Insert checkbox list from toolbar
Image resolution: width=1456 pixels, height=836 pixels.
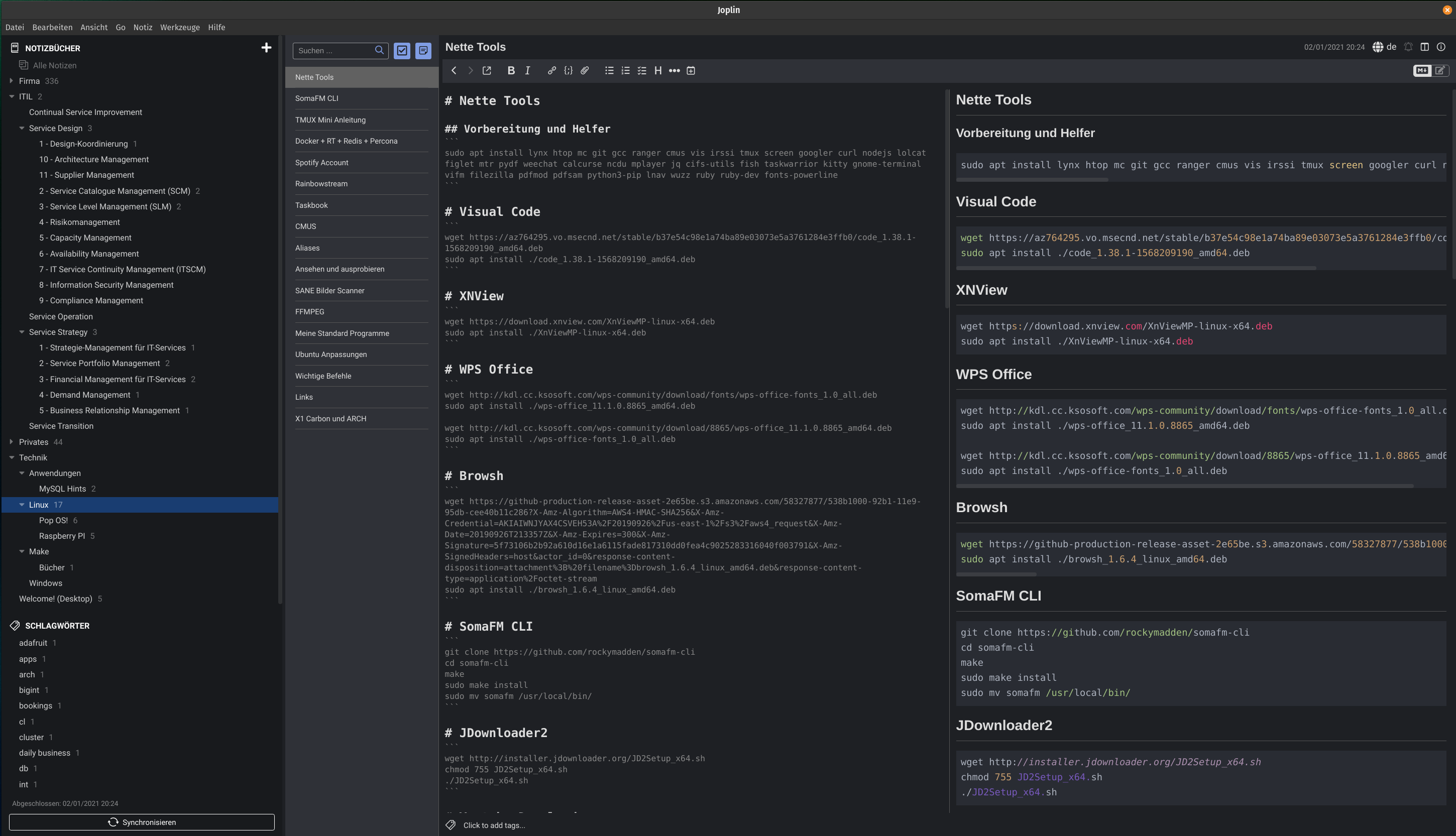pyautogui.click(x=641, y=71)
